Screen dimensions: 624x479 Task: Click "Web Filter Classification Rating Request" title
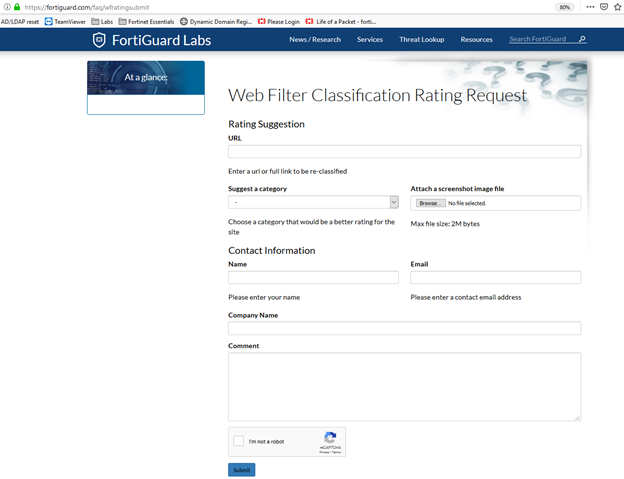coord(377,95)
